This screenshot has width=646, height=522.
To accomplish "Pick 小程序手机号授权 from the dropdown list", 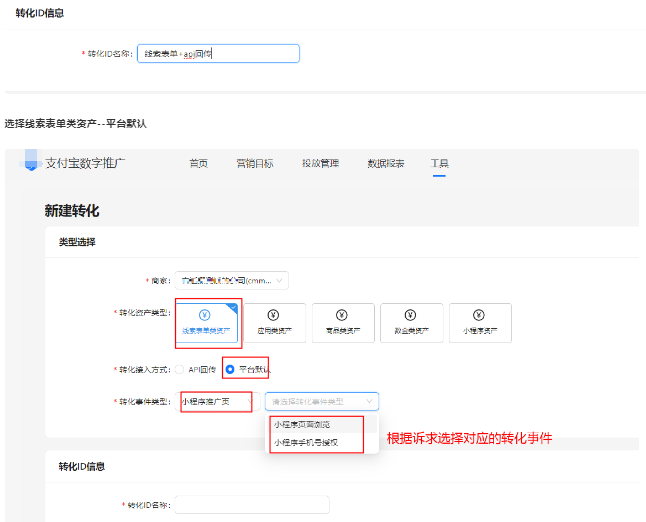I will click(x=322, y=442).
